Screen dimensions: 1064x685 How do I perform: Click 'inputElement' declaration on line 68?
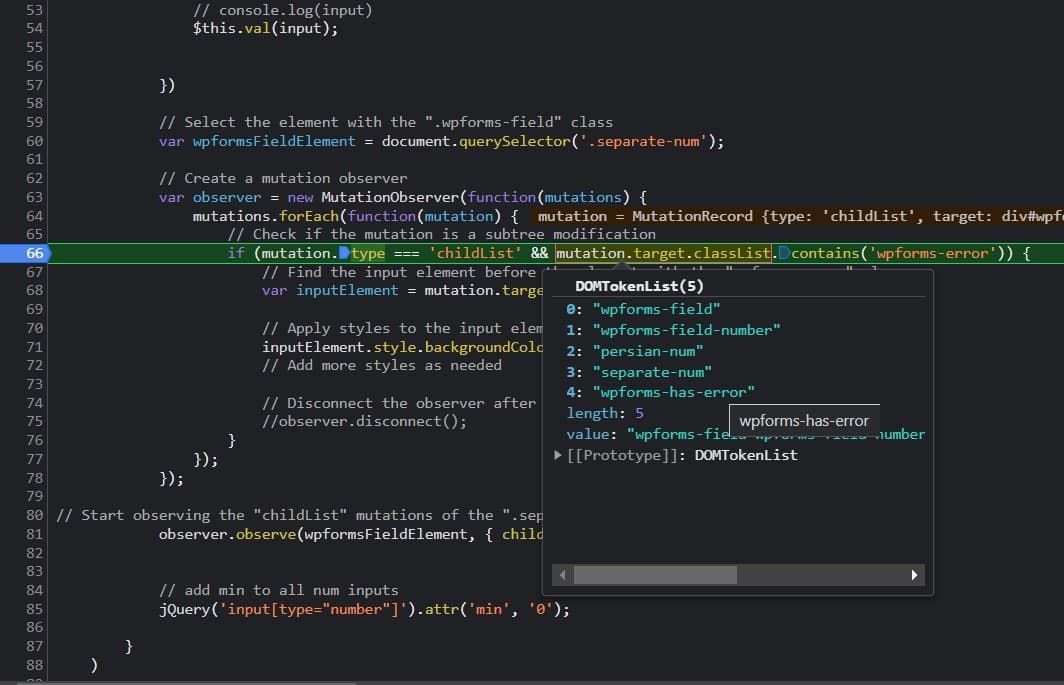coord(347,291)
